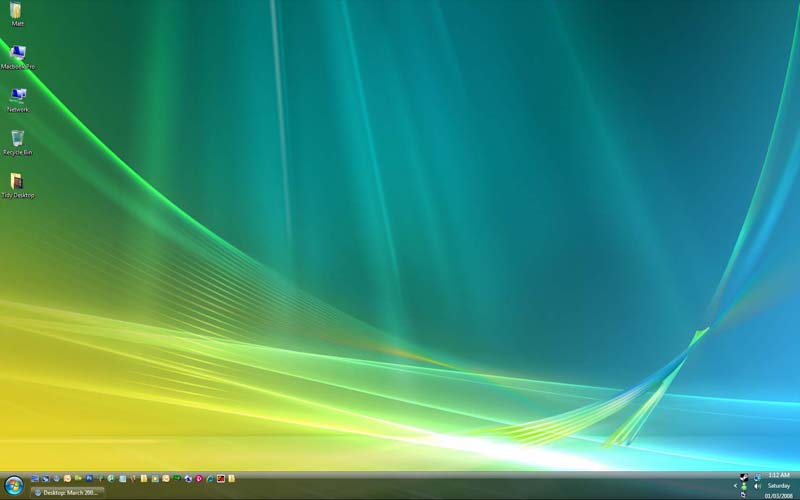This screenshot has width=800, height=500.
Task: Click the Show Desktop quick launch icon
Action: pyautogui.click(x=35, y=479)
